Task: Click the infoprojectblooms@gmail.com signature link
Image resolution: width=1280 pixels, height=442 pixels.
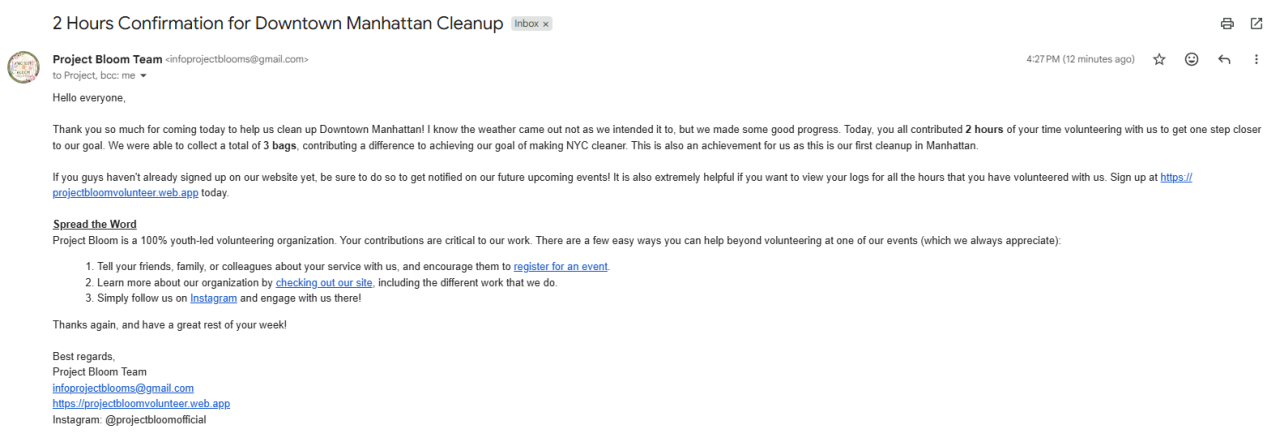Action: (123, 387)
